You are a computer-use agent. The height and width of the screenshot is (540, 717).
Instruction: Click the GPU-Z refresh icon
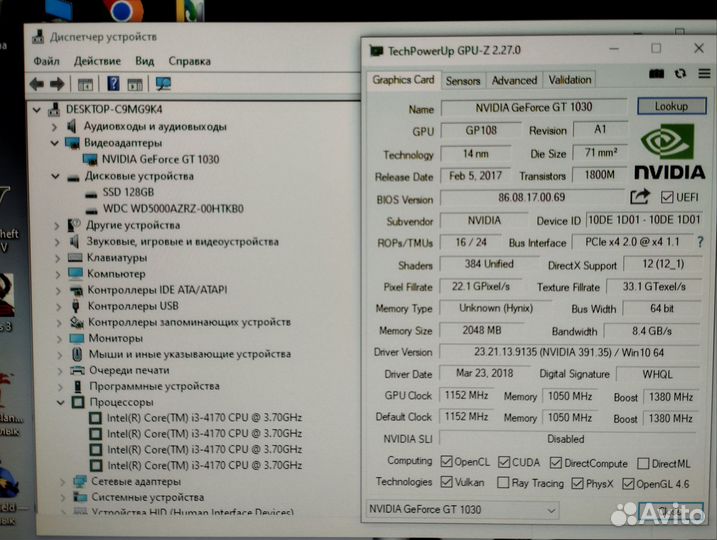click(680, 75)
